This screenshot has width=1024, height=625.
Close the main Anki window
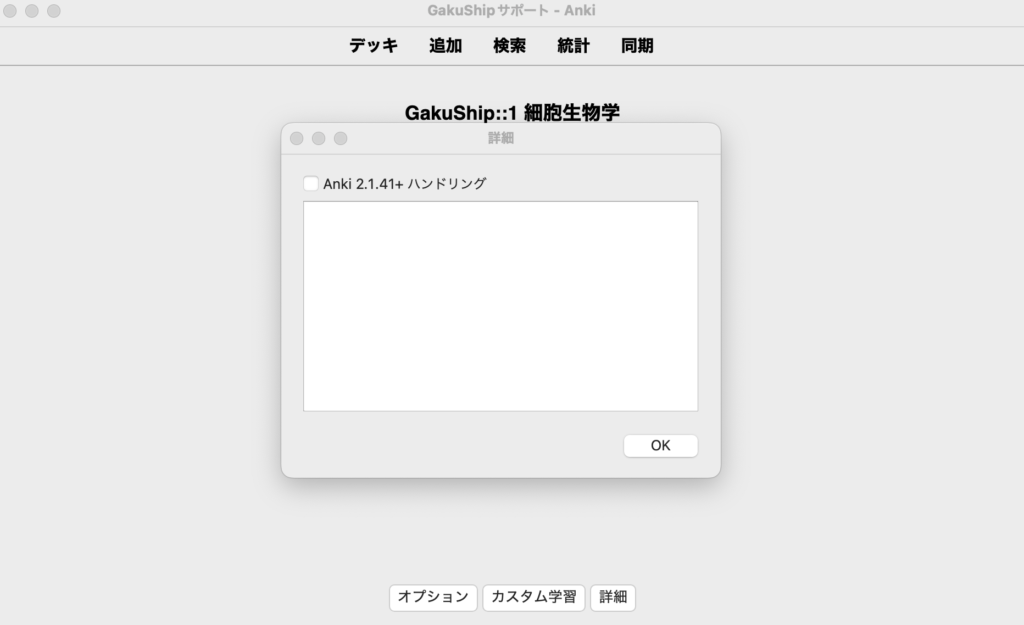point(10,11)
